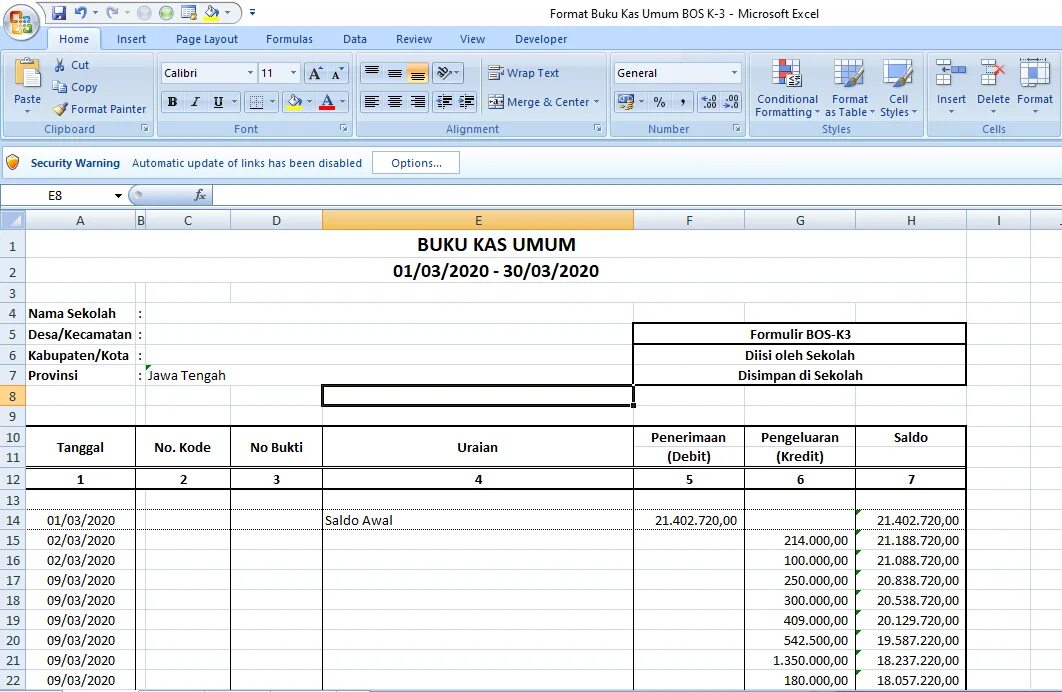Image resolution: width=1062 pixels, height=692 pixels.
Task: Open font color dropdown arrow
Action: pos(343,102)
